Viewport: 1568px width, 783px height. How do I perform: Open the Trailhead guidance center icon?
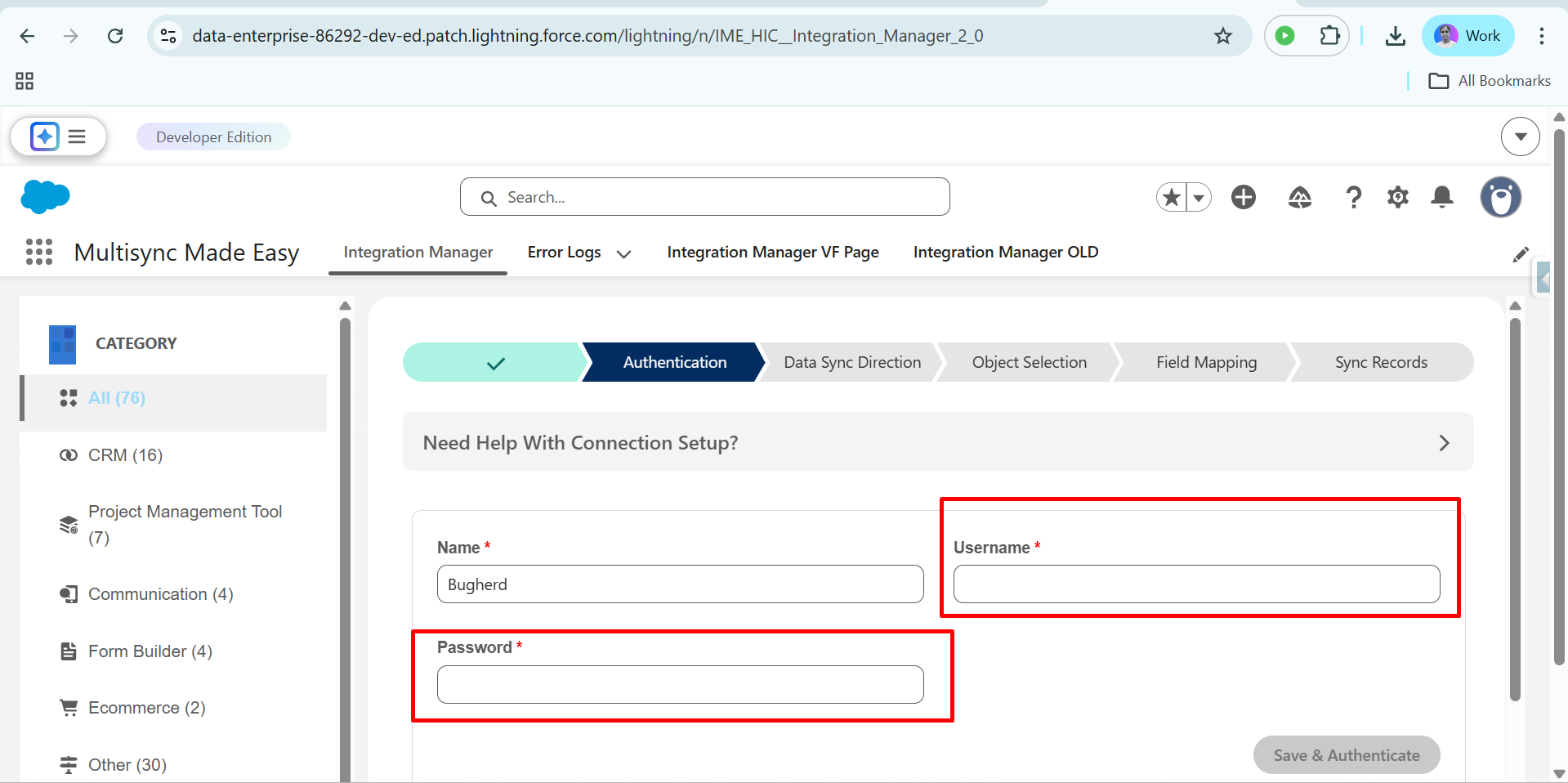pyautogui.click(x=1300, y=197)
